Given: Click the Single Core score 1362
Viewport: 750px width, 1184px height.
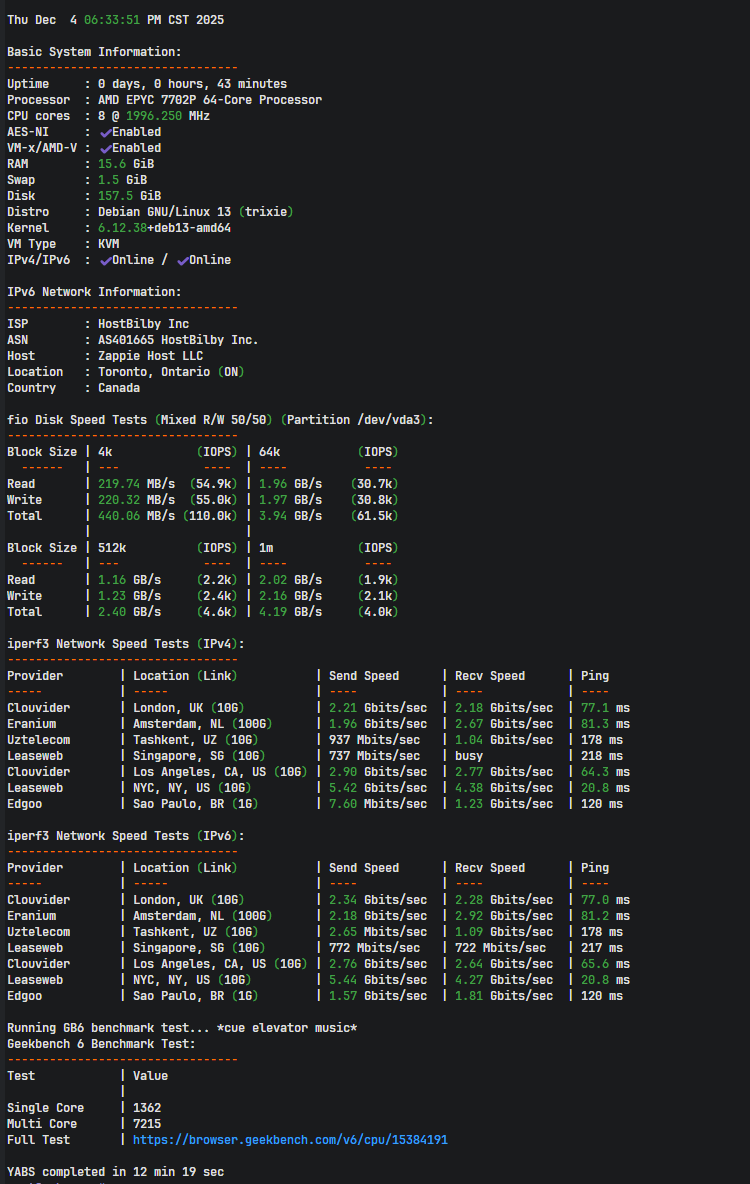Looking at the screenshot, I should coord(147,1108).
